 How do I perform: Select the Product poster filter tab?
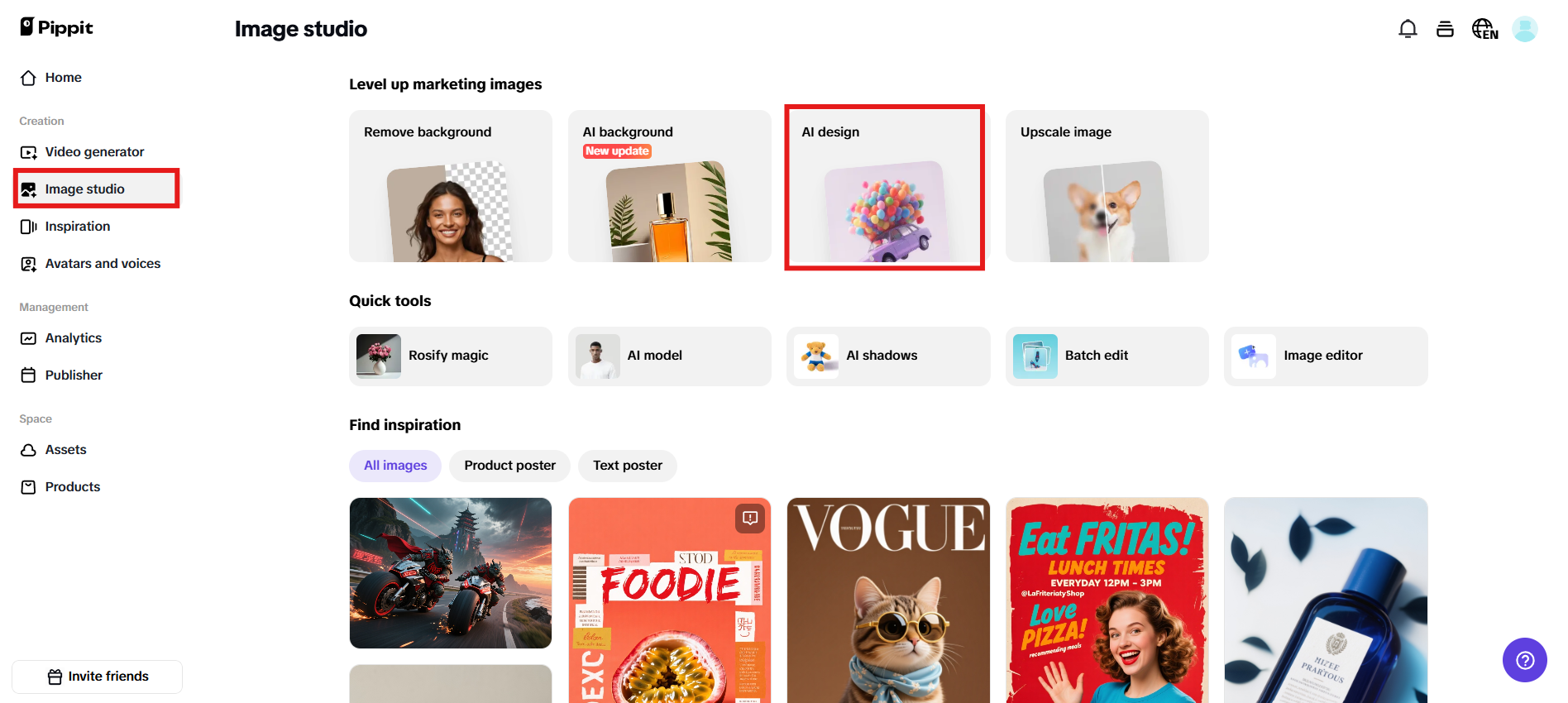click(x=509, y=466)
